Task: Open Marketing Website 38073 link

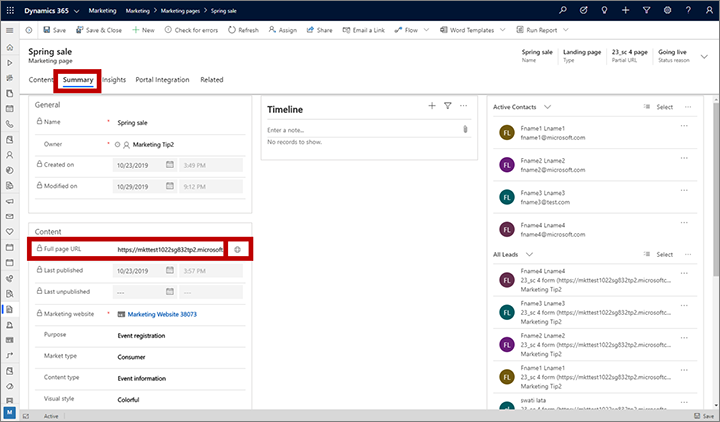Action: point(162,315)
